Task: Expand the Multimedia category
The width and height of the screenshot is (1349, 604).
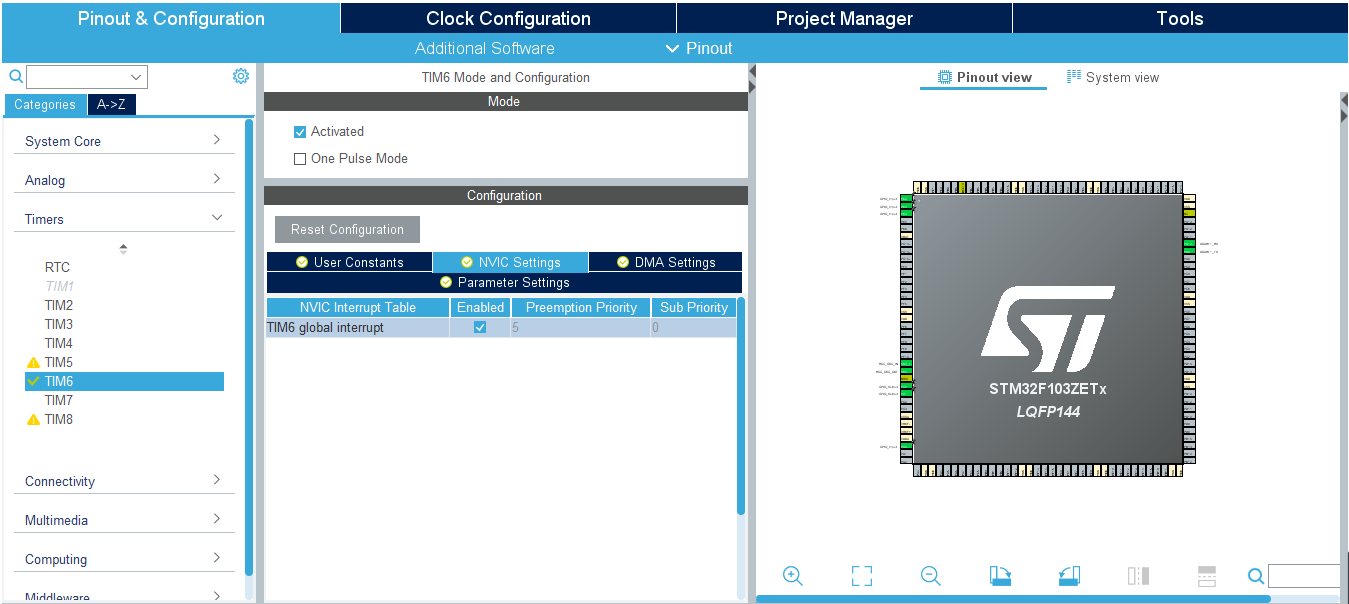Action: 124,520
